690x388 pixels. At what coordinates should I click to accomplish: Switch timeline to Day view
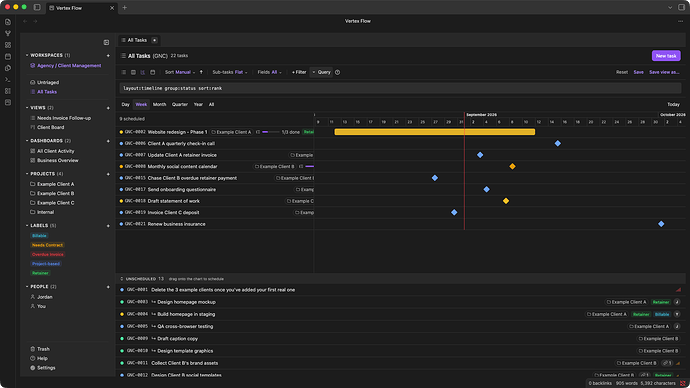[125, 105]
